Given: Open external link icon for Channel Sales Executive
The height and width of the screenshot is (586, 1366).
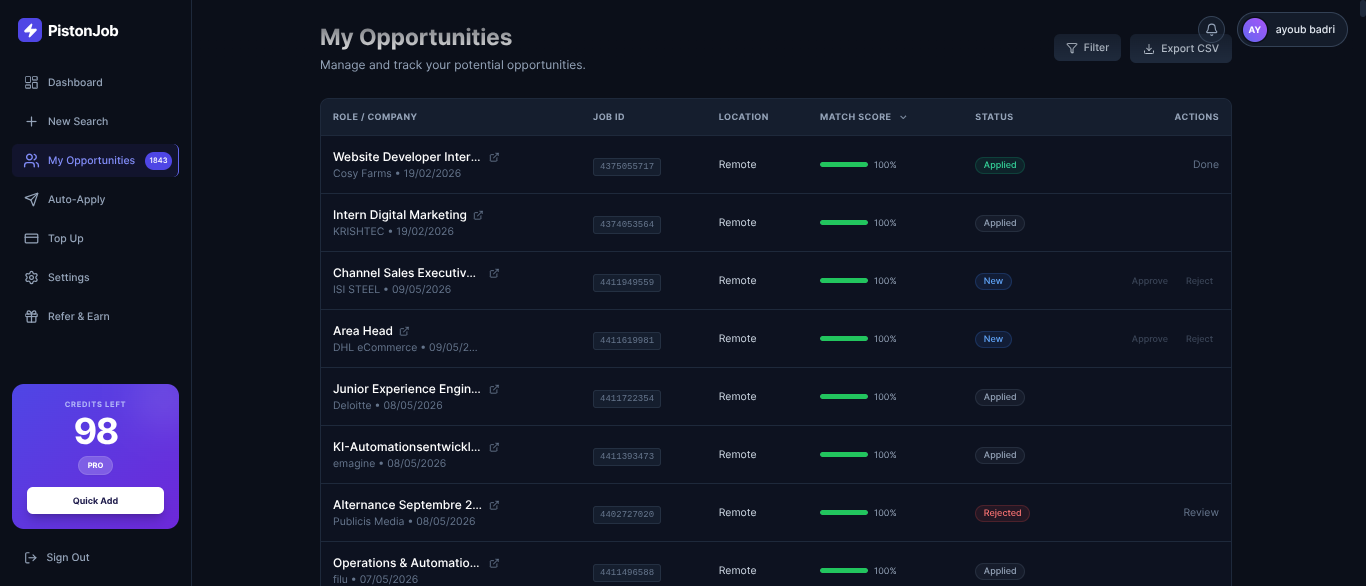Looking at the screenshot, I should pyautogui.click(x=494, y=273).
